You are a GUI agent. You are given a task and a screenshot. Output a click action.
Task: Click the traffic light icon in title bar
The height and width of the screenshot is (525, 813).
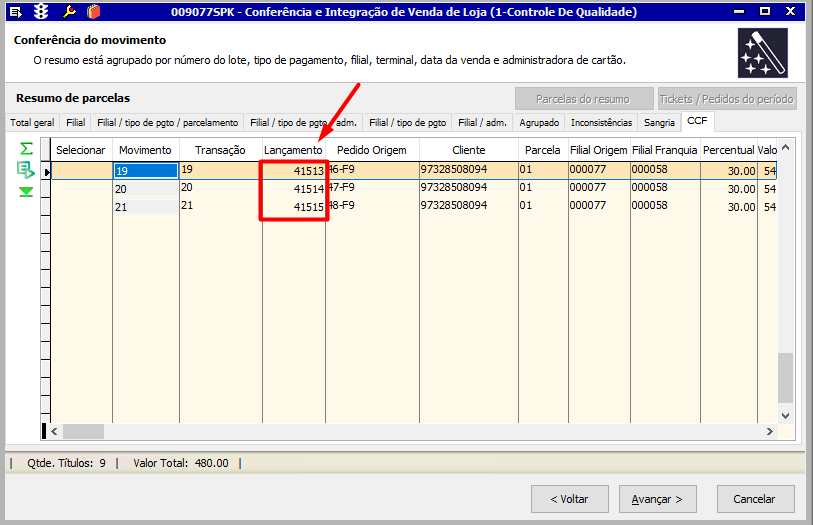point(41,11)
